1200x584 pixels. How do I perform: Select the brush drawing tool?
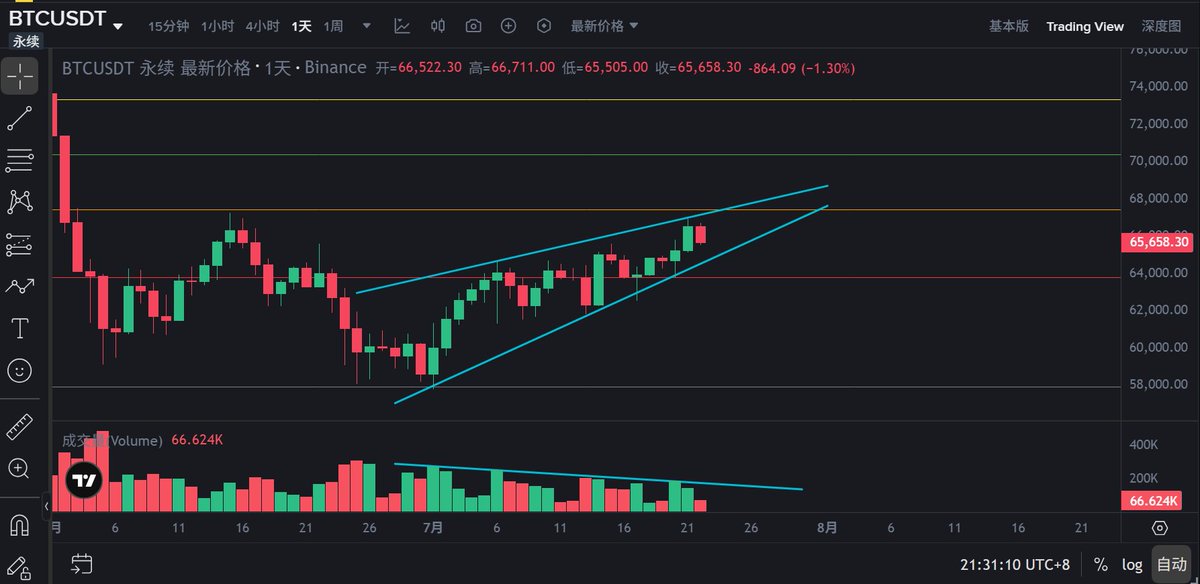click(x=19, y=286)
